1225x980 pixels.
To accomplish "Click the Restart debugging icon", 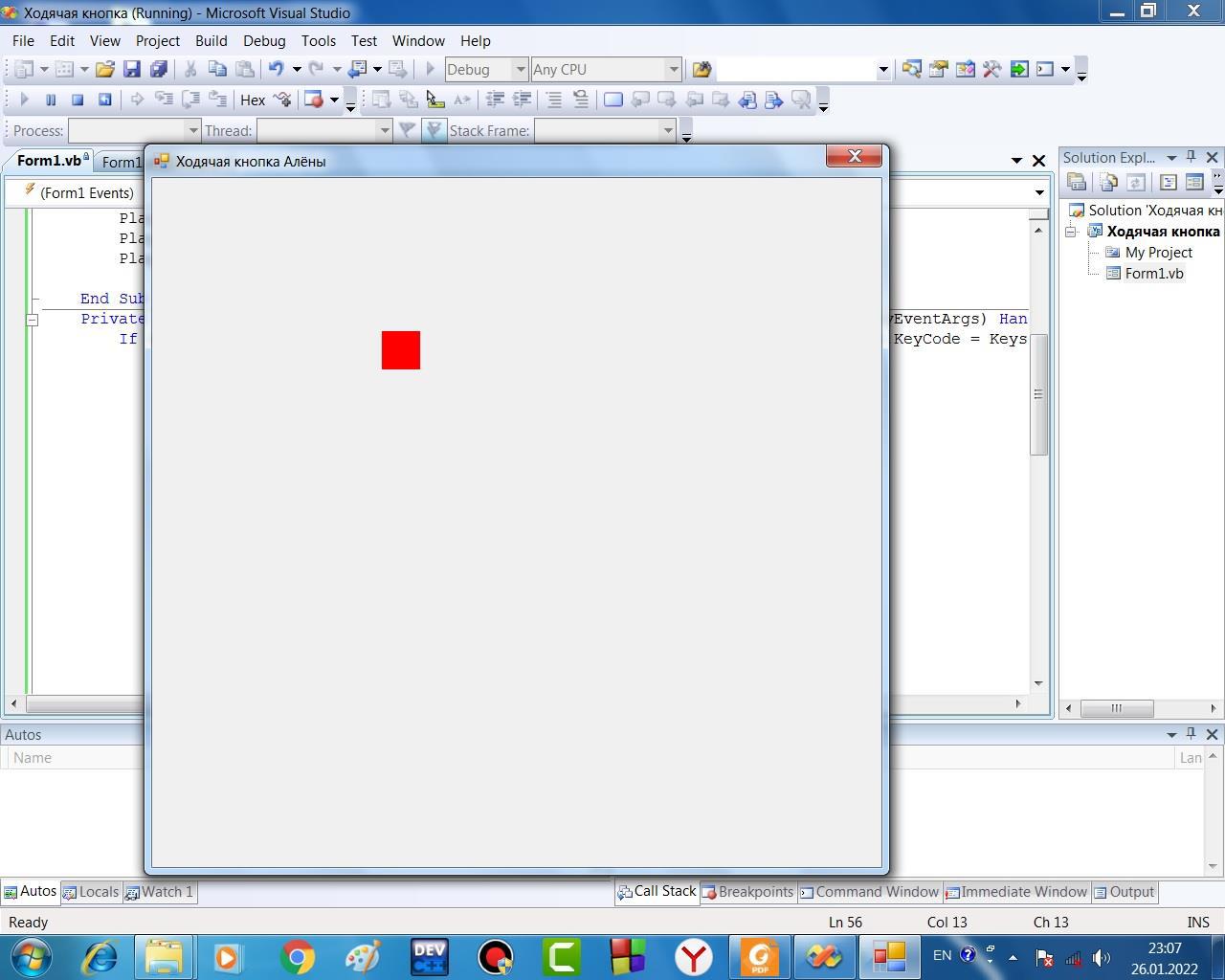I will tap(105, 100).
